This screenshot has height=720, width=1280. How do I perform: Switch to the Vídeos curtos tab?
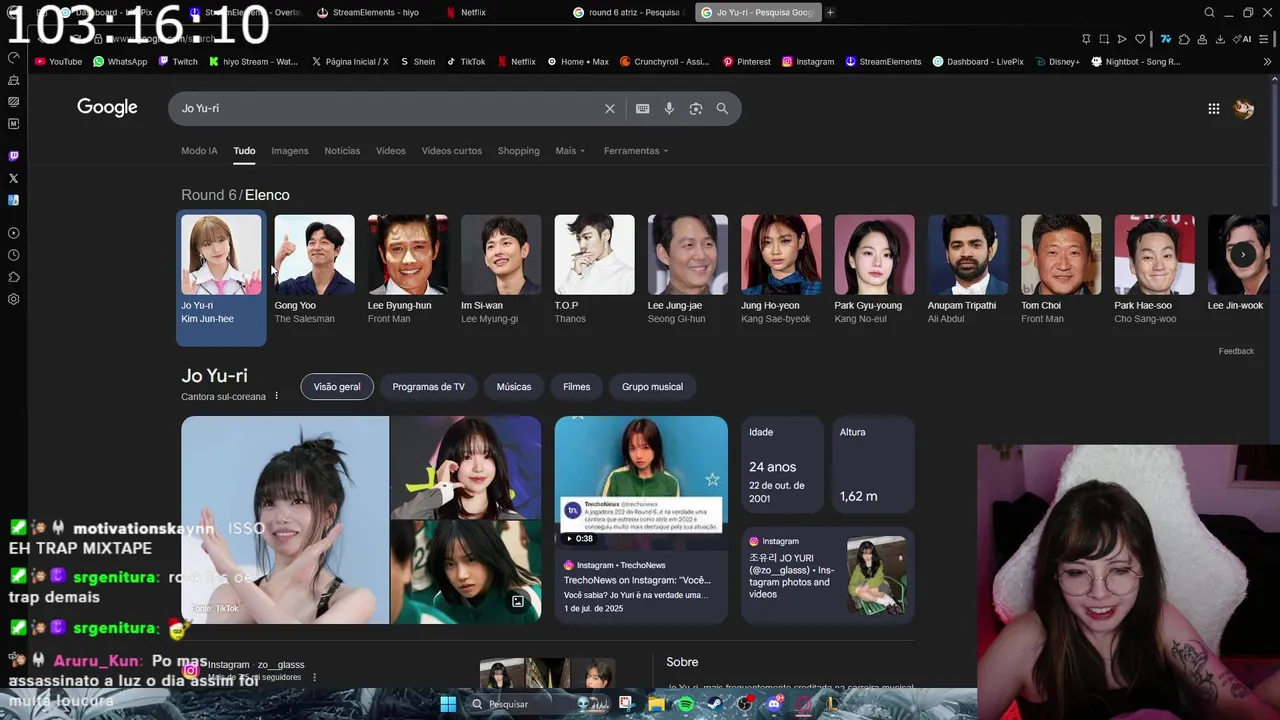pos(452,151)
